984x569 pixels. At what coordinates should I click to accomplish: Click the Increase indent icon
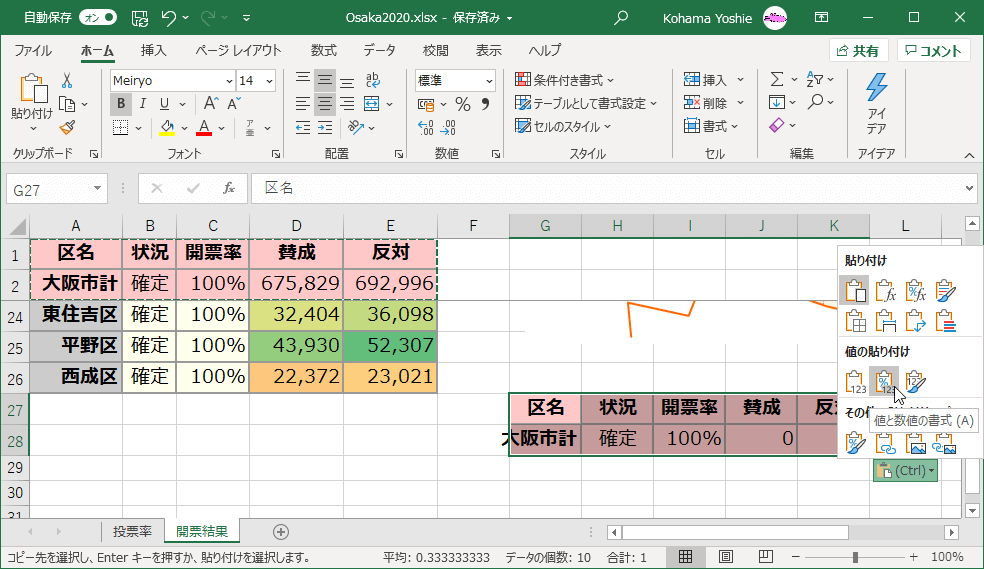click(x=325, y=127)
